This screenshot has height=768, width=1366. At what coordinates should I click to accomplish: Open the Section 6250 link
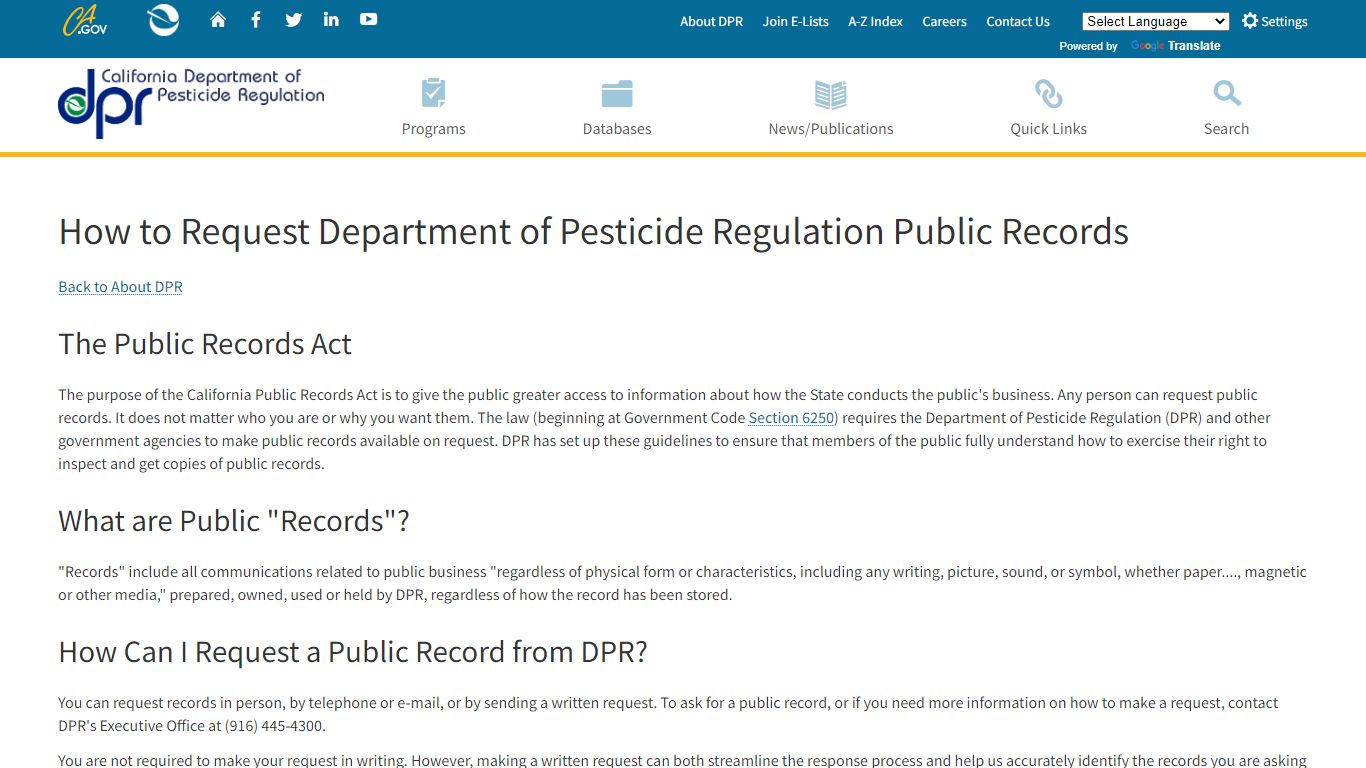coord(791,418)
